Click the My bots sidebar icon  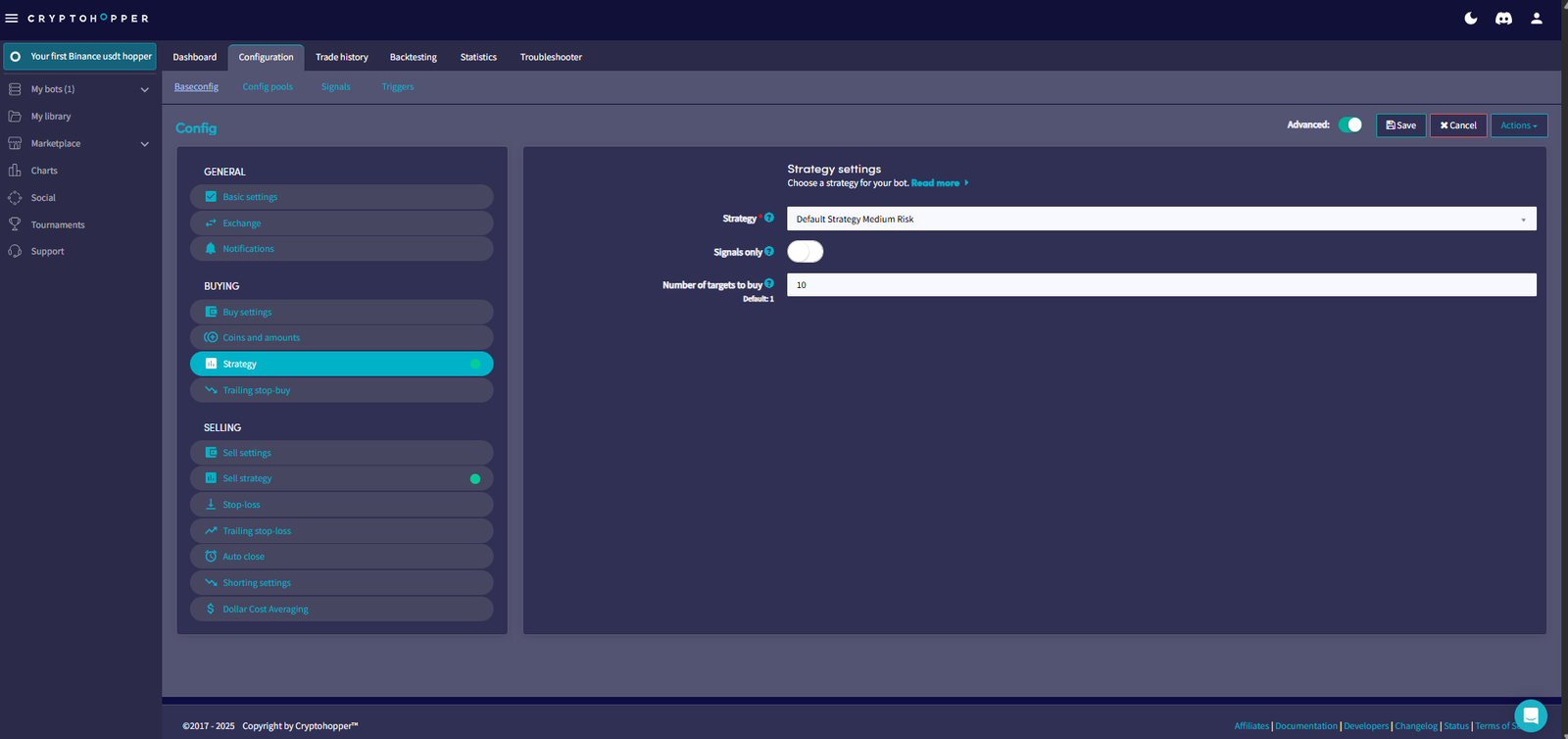15,89
